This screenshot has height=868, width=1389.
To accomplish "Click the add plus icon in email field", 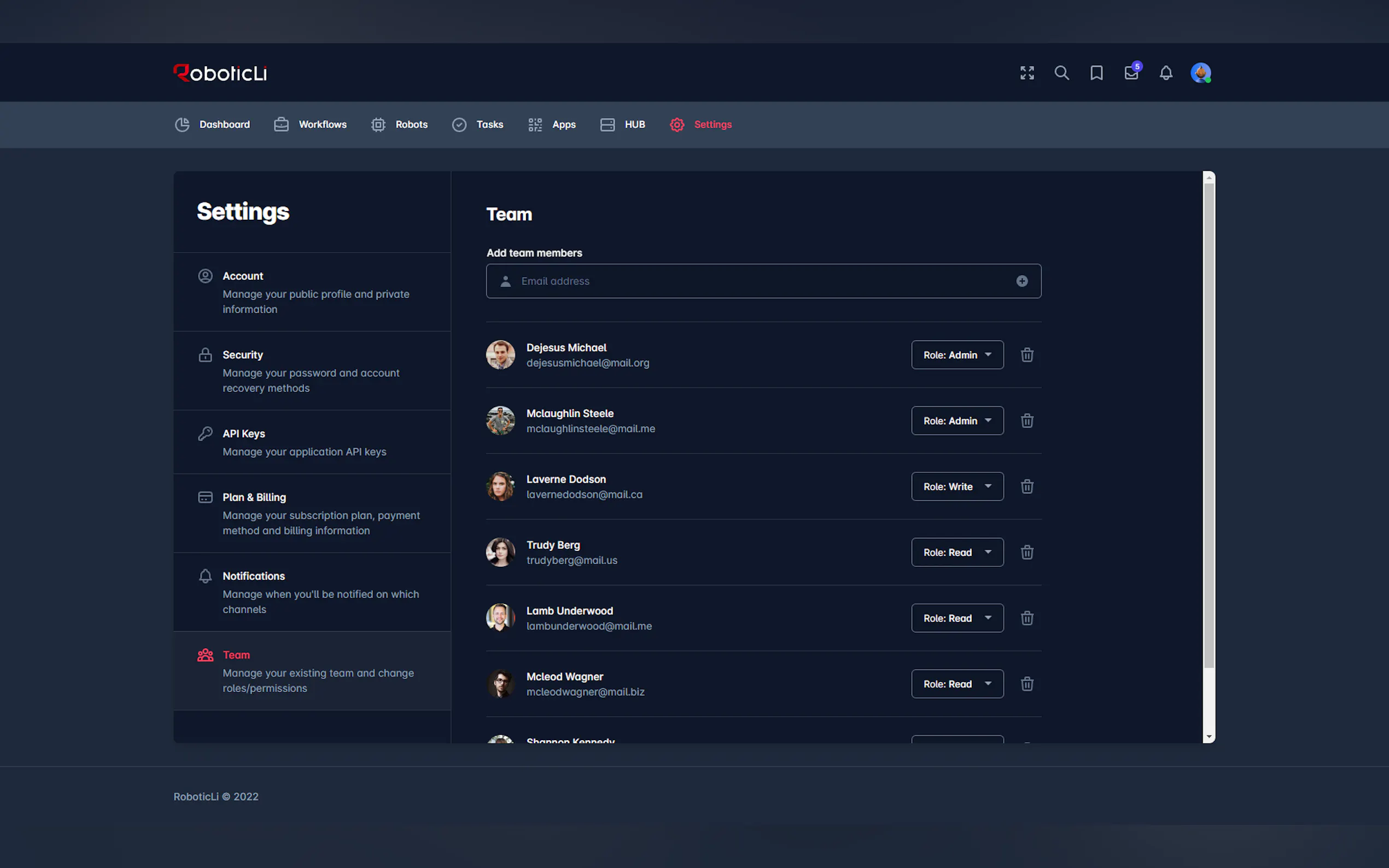I will pos(1022,281).
